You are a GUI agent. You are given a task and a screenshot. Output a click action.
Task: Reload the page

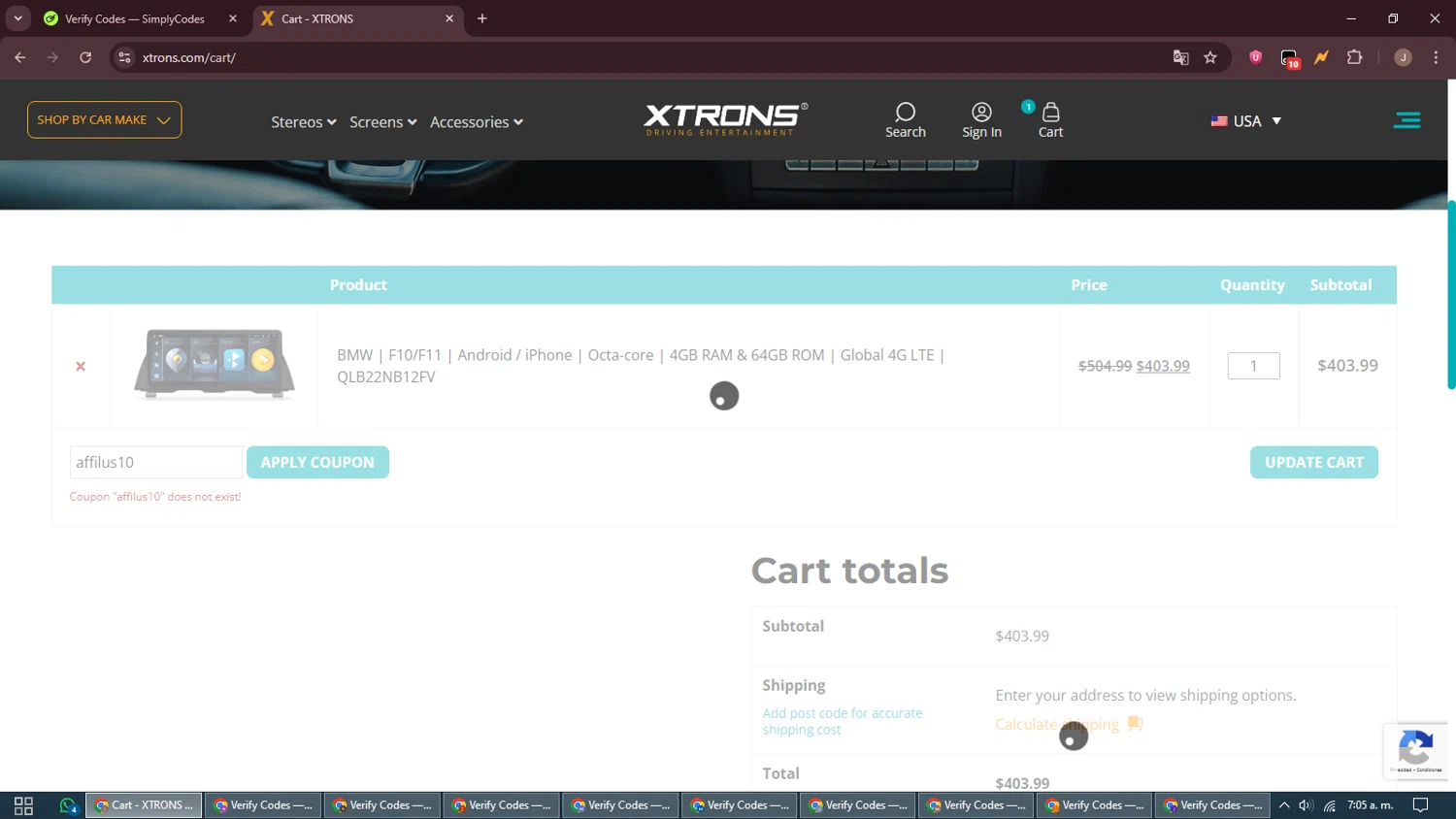coord(85,57)
